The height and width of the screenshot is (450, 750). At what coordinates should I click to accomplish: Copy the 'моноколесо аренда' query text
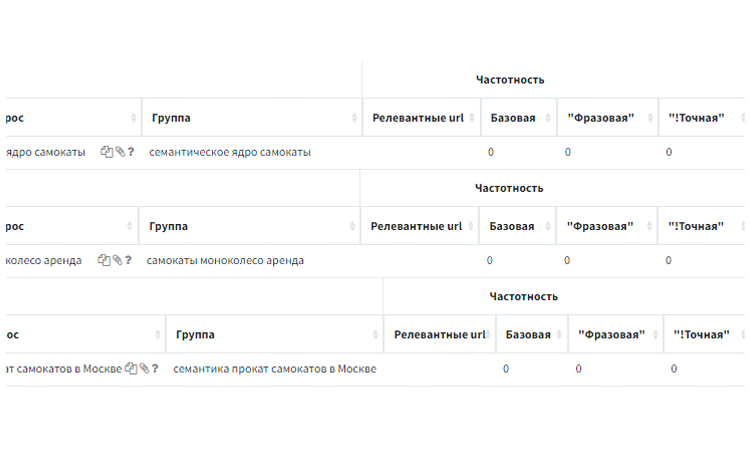pyautogui.click(x=103, y=260)
